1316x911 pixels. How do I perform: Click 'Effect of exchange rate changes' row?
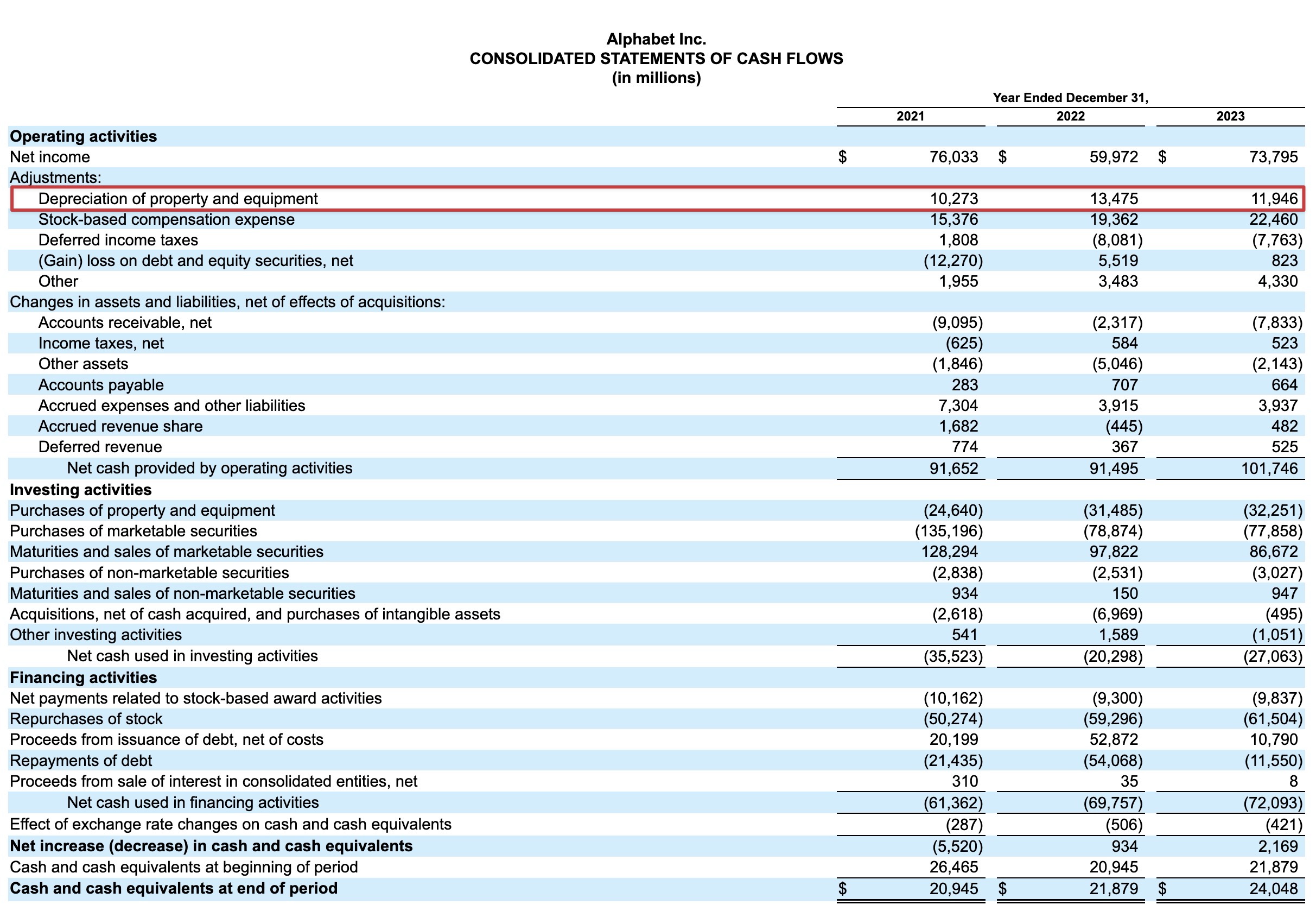231,824
